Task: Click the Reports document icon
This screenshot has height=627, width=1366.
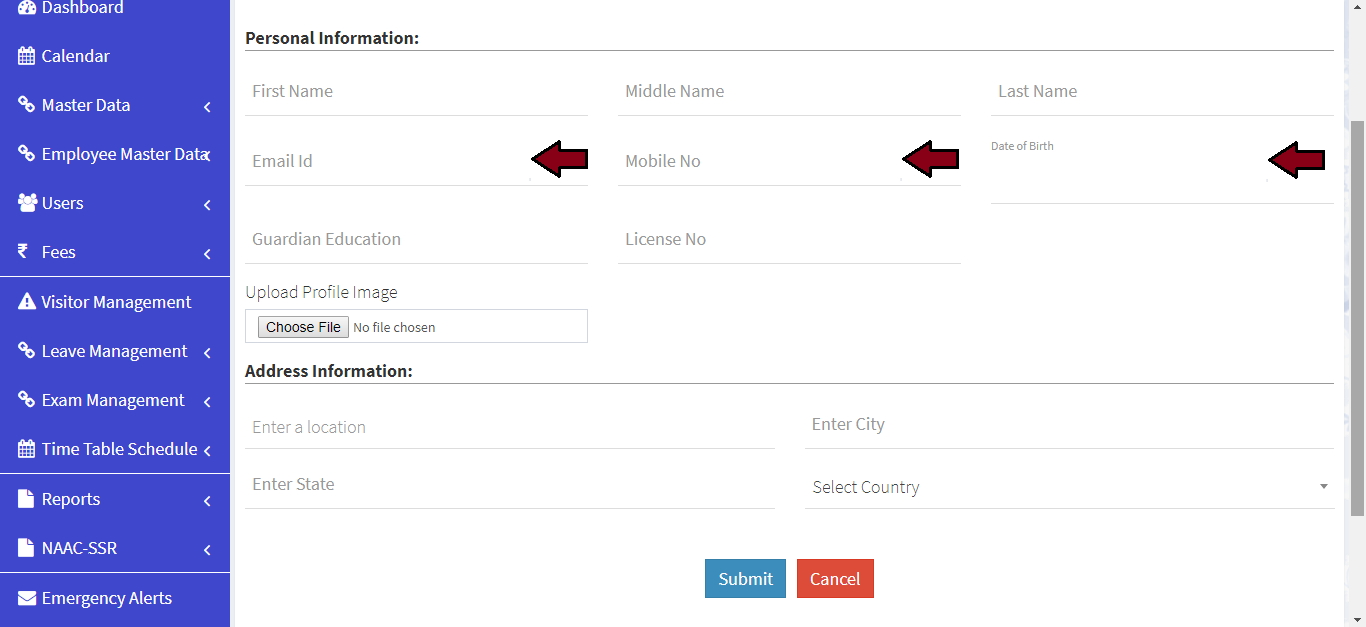Action: (x=27, y=499)
